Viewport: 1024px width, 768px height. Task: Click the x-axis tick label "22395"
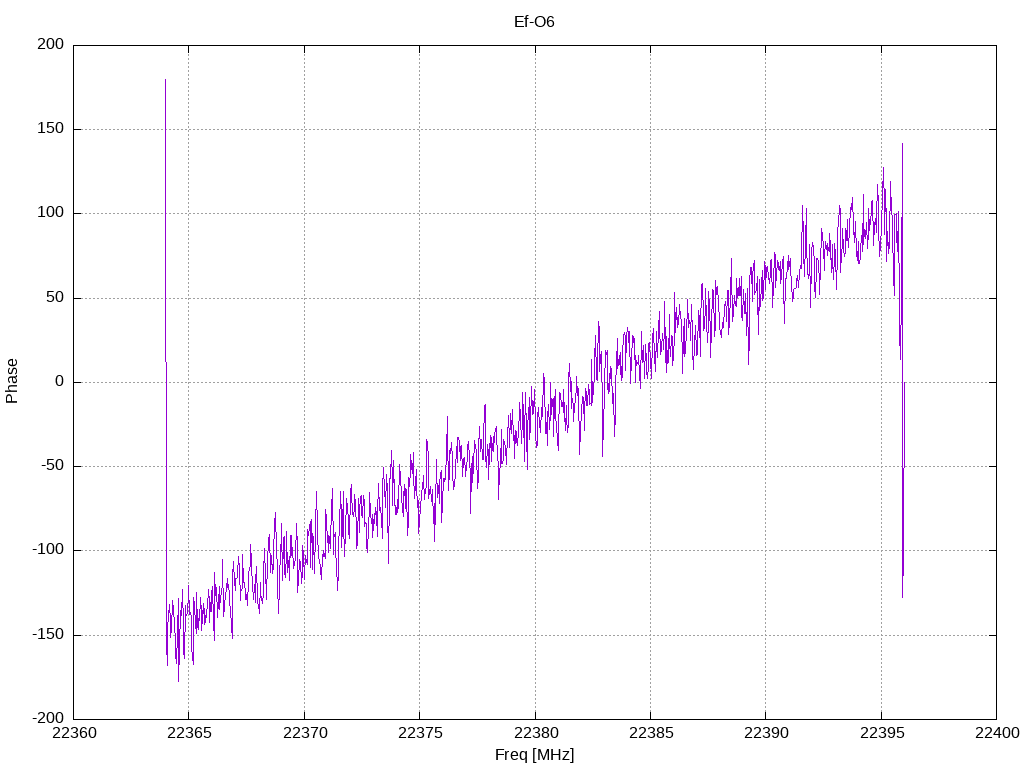coord(882,733)
